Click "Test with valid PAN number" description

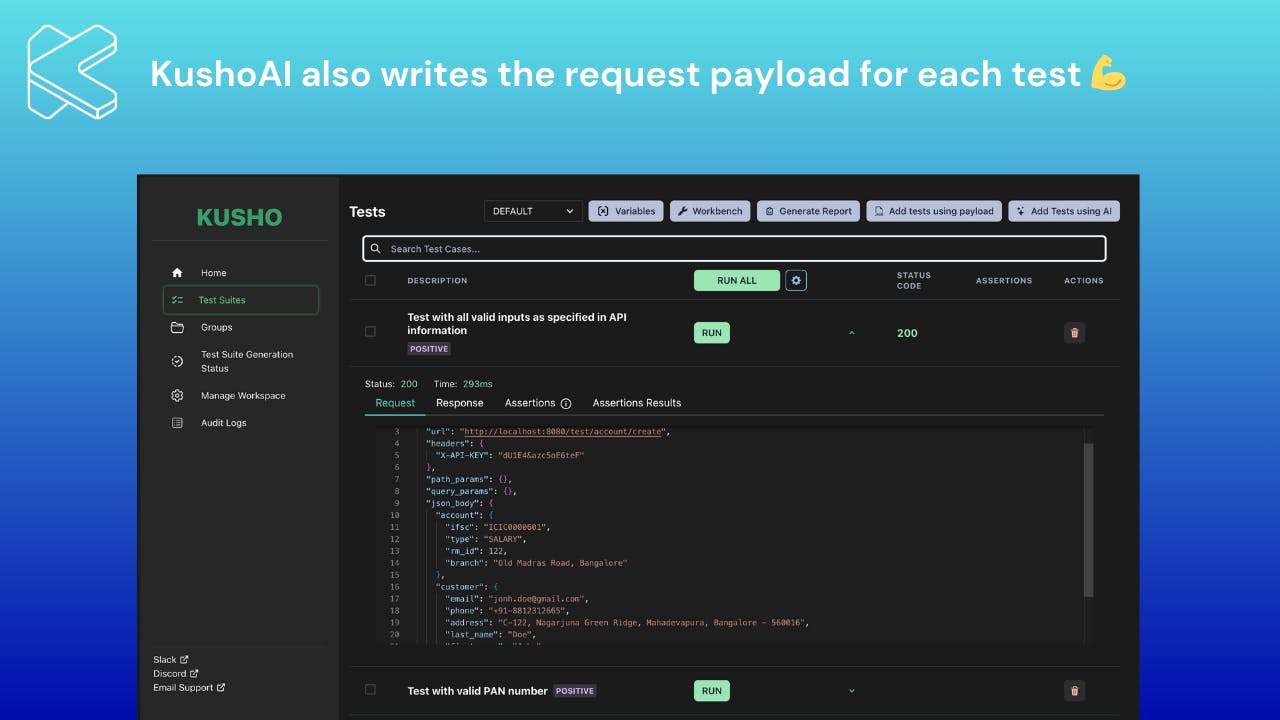tap(477, 691)
